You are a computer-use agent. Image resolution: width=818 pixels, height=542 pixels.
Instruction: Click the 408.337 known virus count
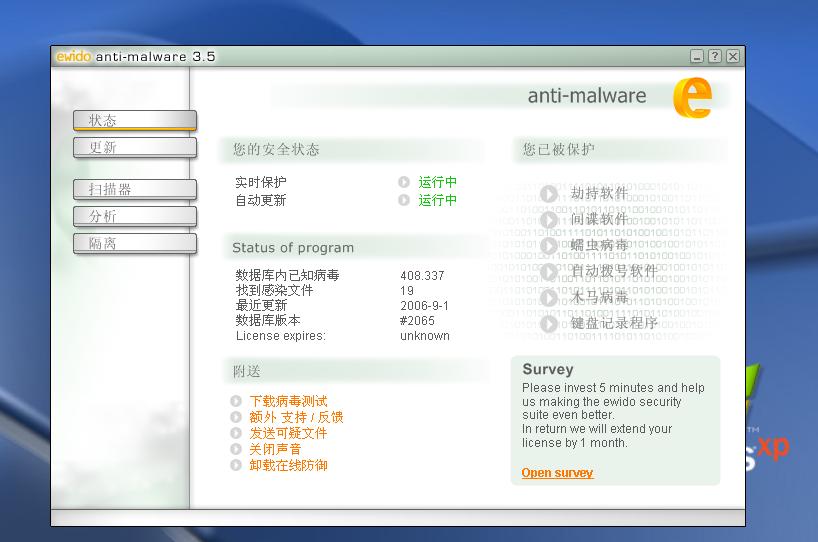coord(422,275)
